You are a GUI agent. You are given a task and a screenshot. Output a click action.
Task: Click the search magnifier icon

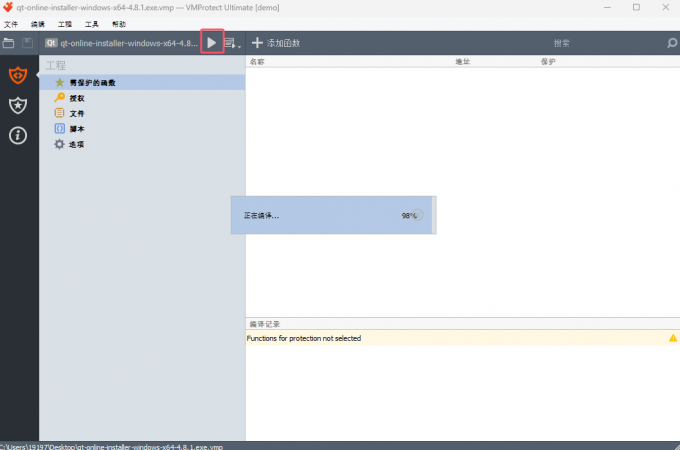671,43
